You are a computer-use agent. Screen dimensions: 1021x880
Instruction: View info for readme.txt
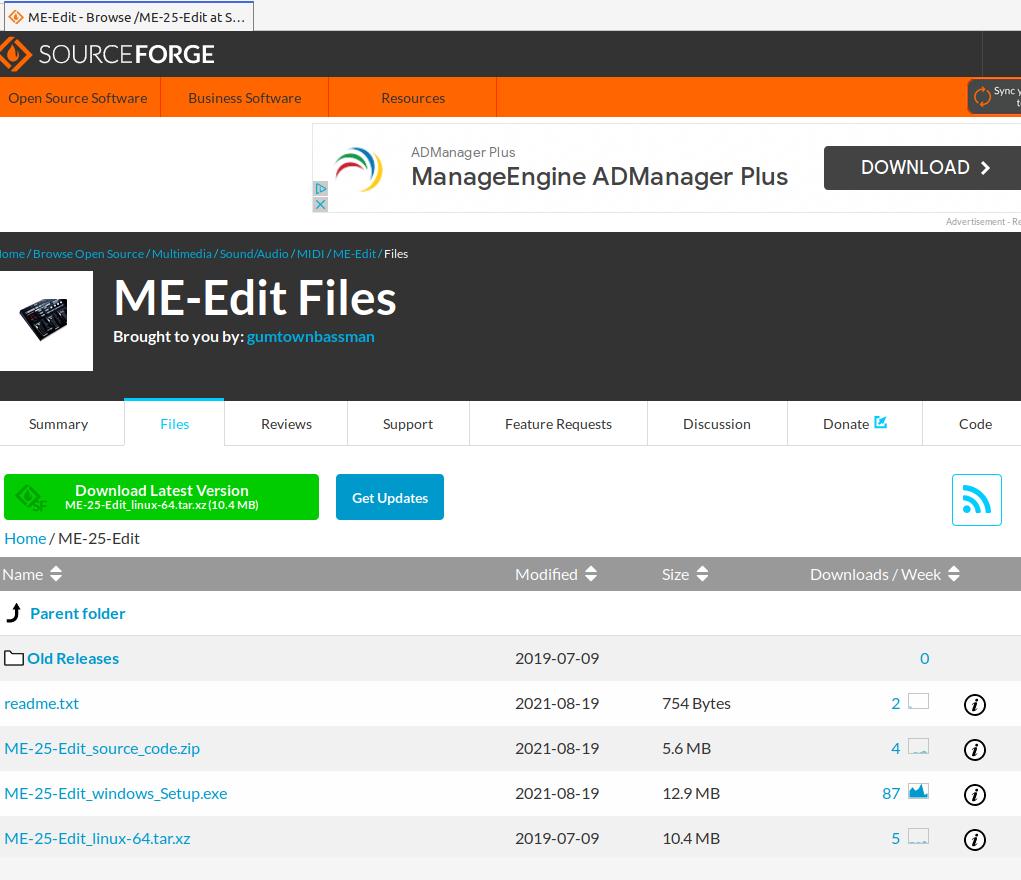click(x=974, y=704)
